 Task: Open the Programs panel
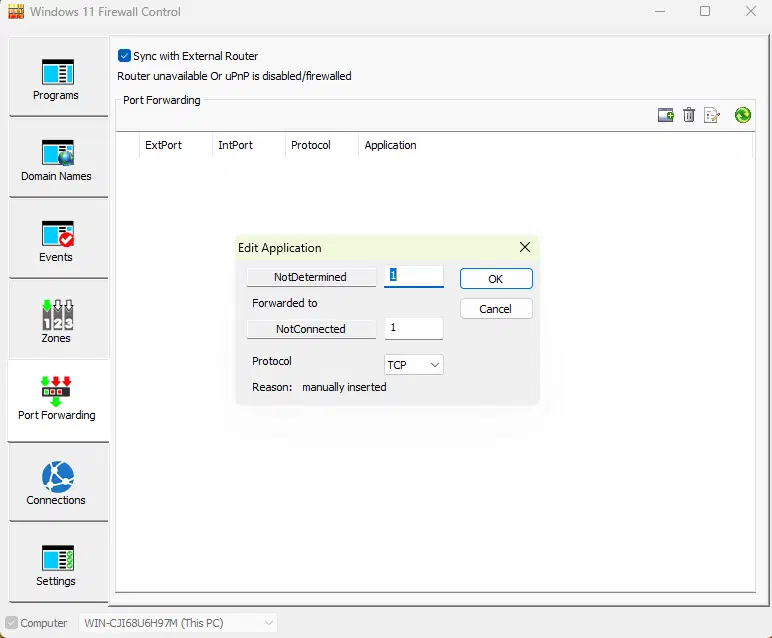click(x=58, y=77)
